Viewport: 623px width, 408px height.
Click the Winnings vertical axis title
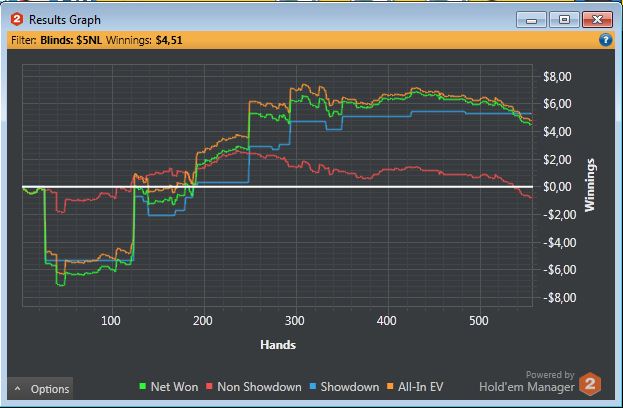click(x=590, y=185)
